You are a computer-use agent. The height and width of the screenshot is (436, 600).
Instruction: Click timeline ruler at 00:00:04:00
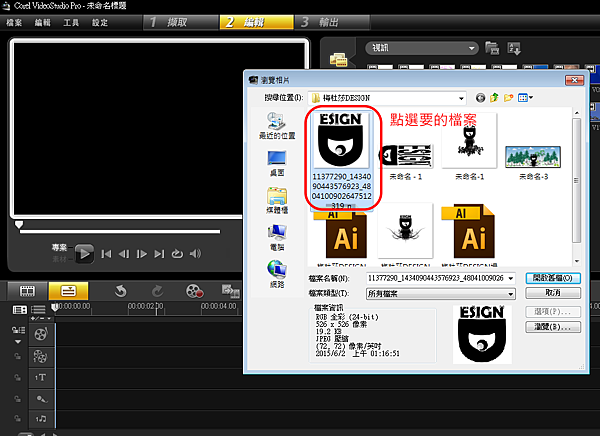click(x=219, y=307)
